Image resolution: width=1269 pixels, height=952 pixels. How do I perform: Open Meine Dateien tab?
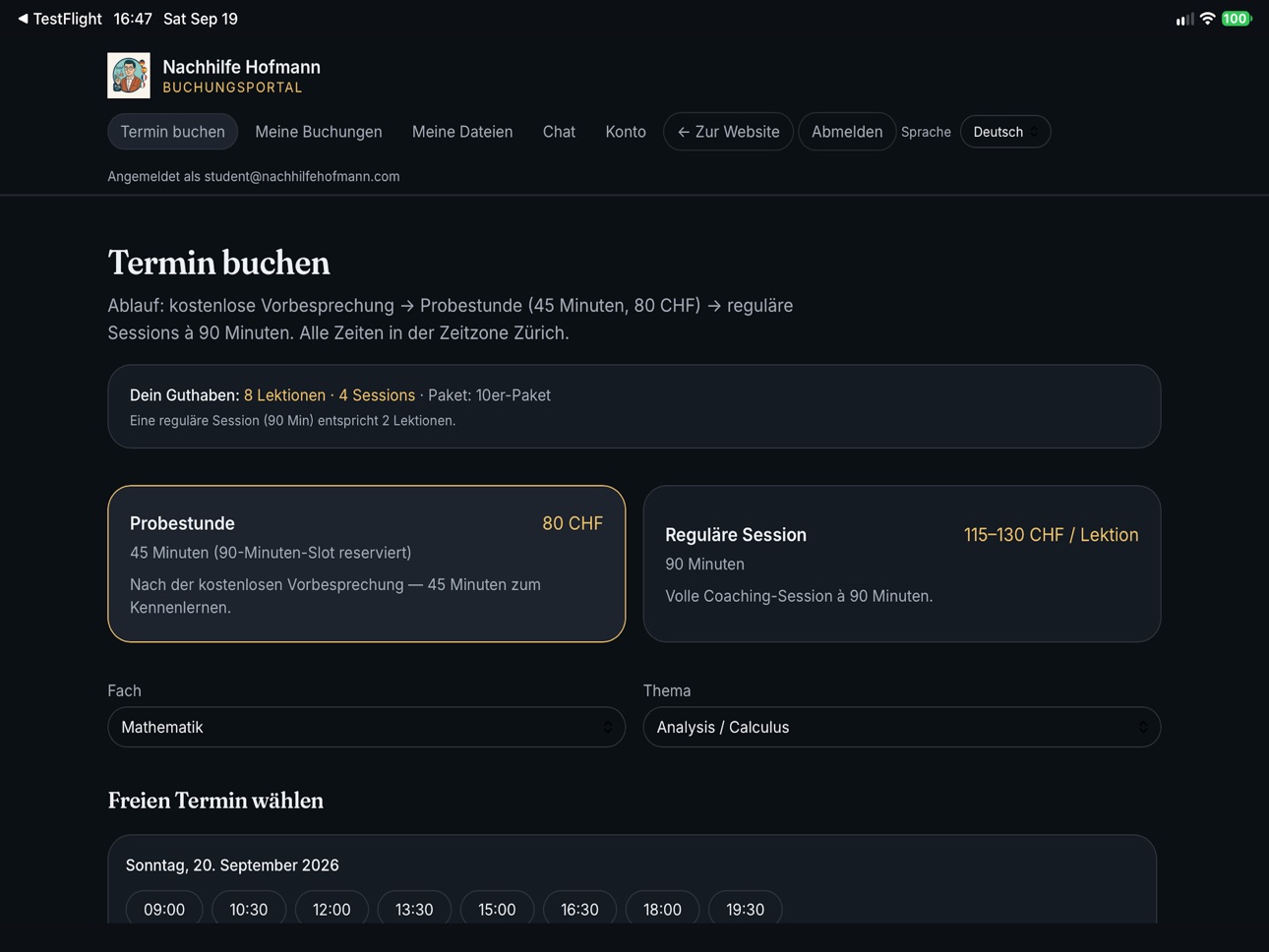[462, 132]
